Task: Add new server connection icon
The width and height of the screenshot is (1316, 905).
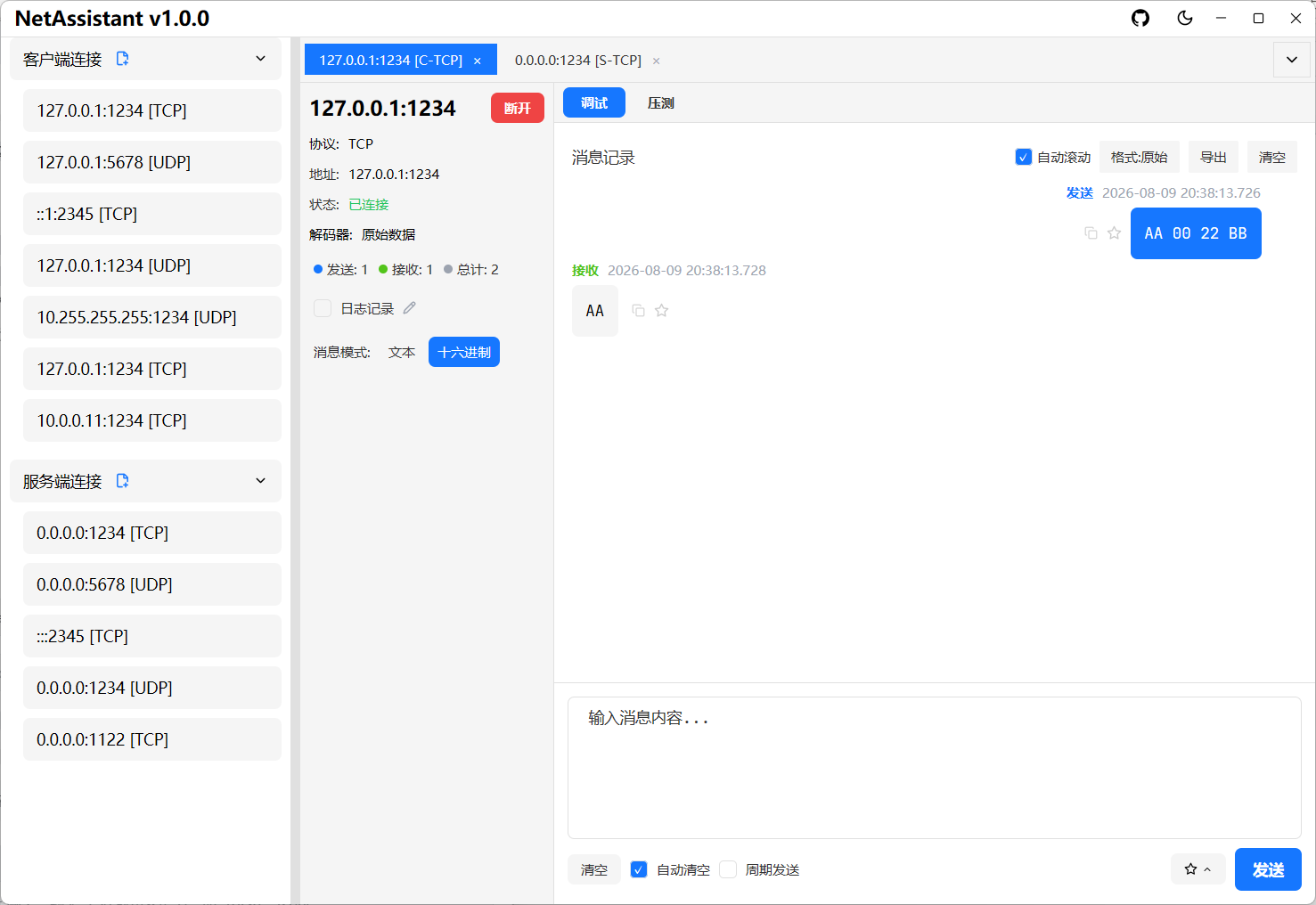Action: (x=123, y=481)
